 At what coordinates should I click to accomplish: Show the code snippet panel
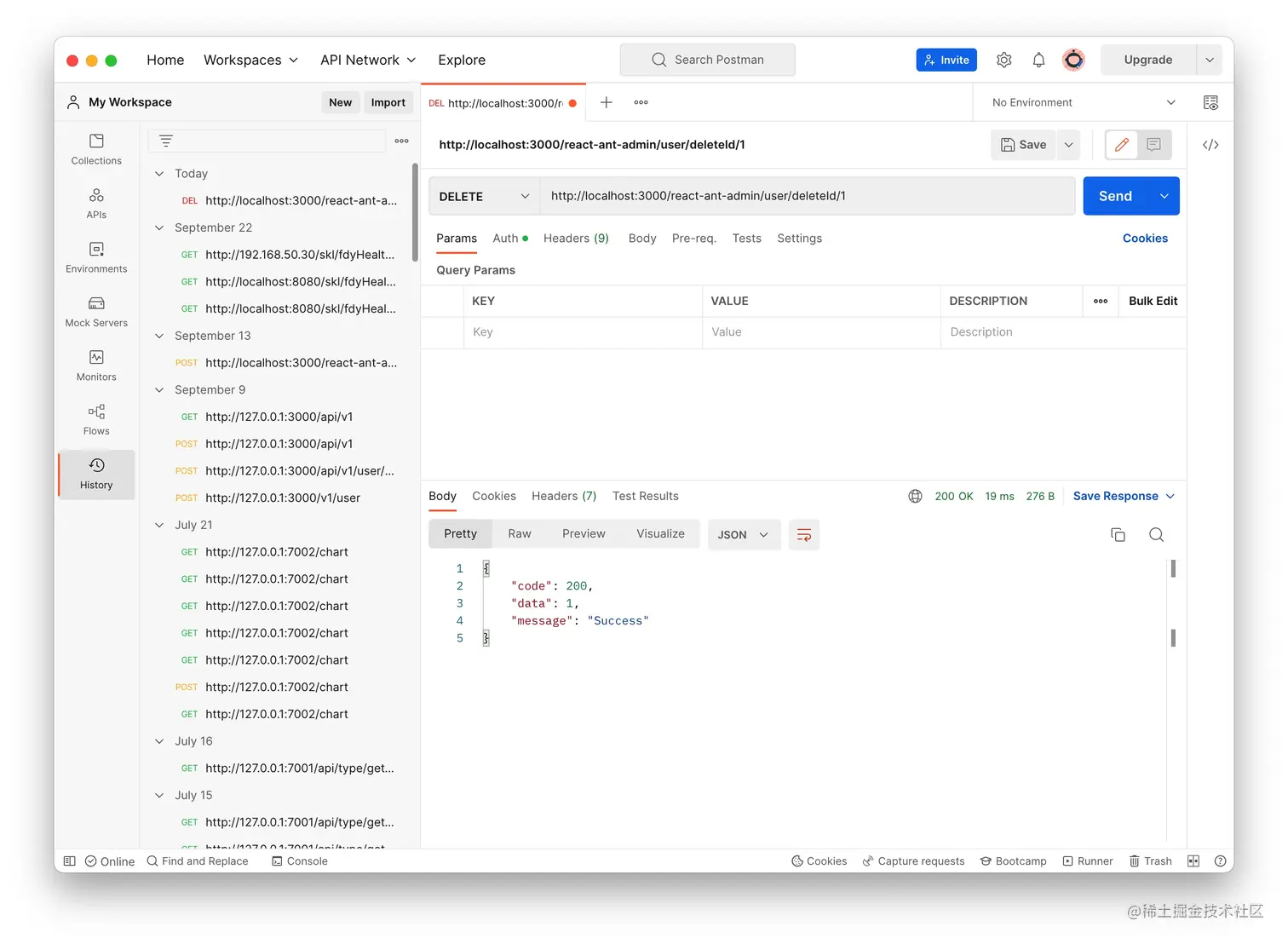tap(1210, 145)
